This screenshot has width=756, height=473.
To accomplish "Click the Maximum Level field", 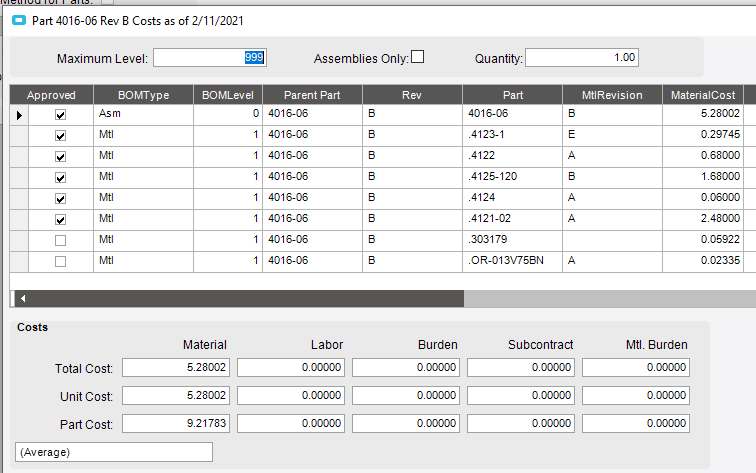I will pos(210,58).
